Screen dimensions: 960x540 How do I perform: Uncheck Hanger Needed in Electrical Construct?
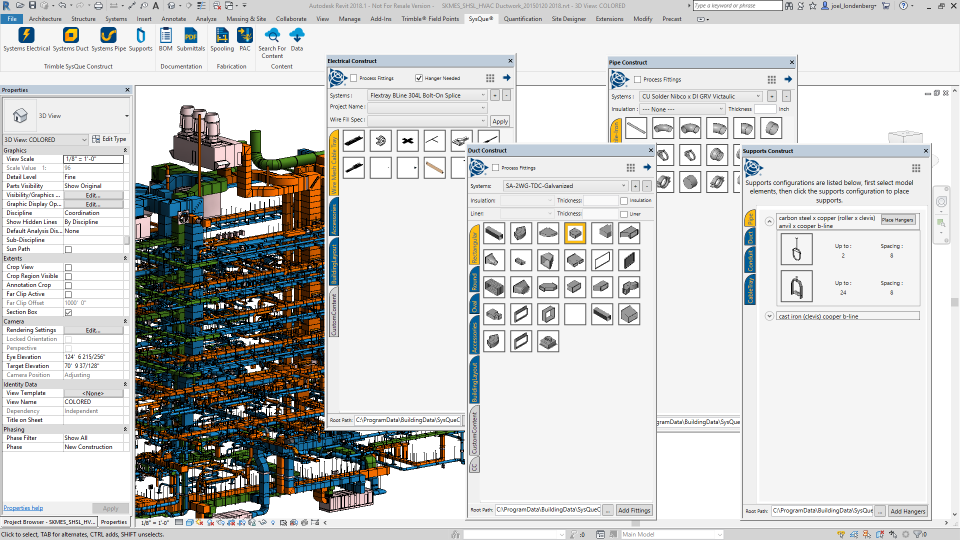coord(419,78)
